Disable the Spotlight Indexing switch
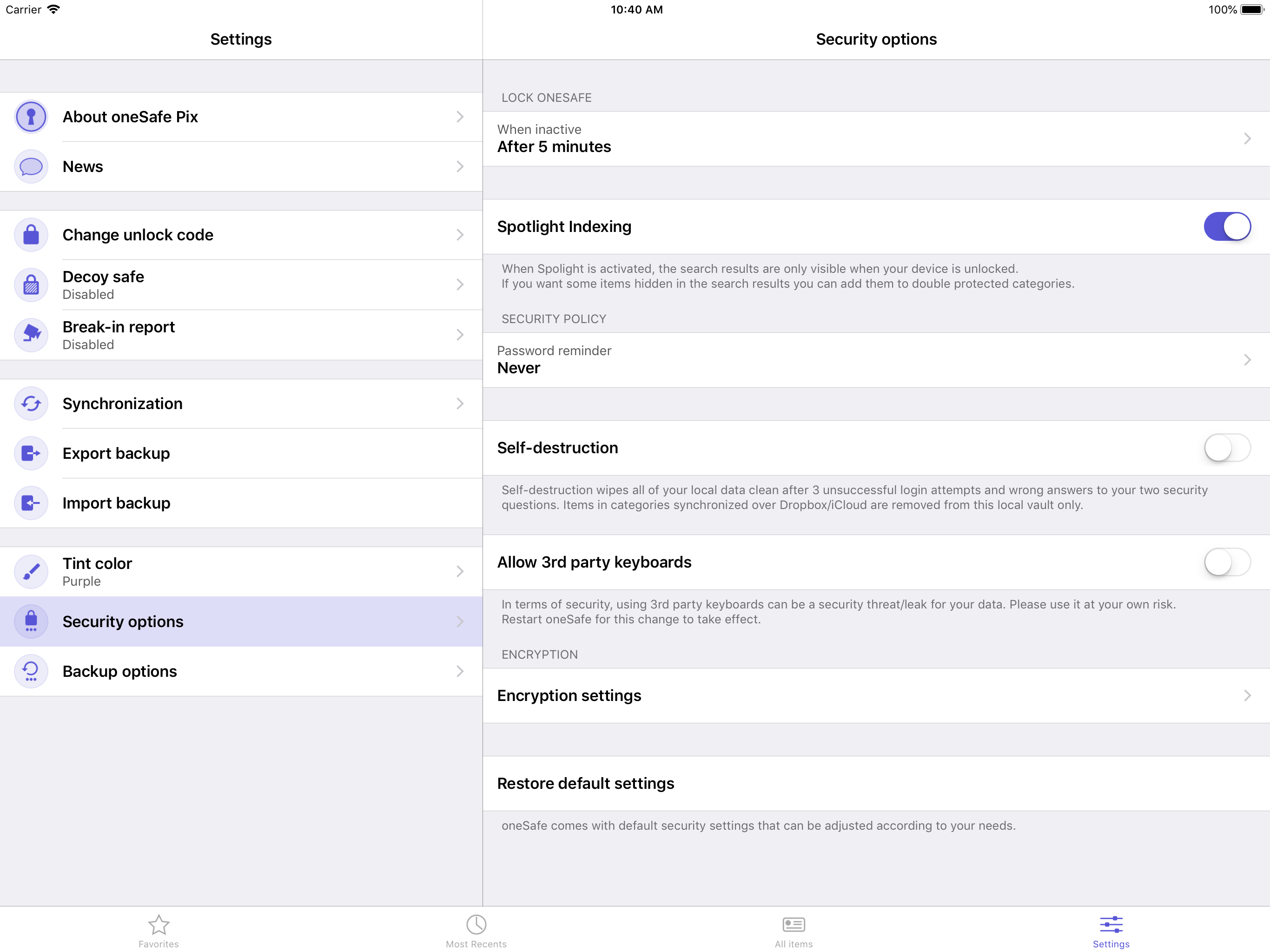The width and height of the screenshot is (1270, 952). (x=1226, y=227)
